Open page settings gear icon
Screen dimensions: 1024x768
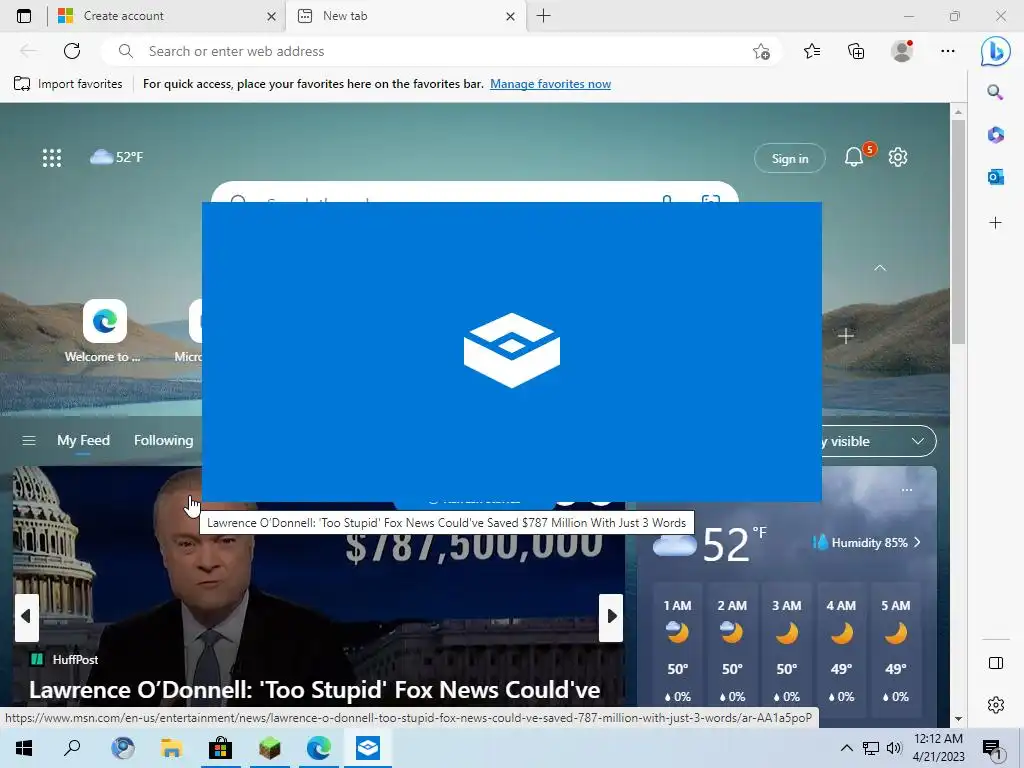tap(898, 157)
